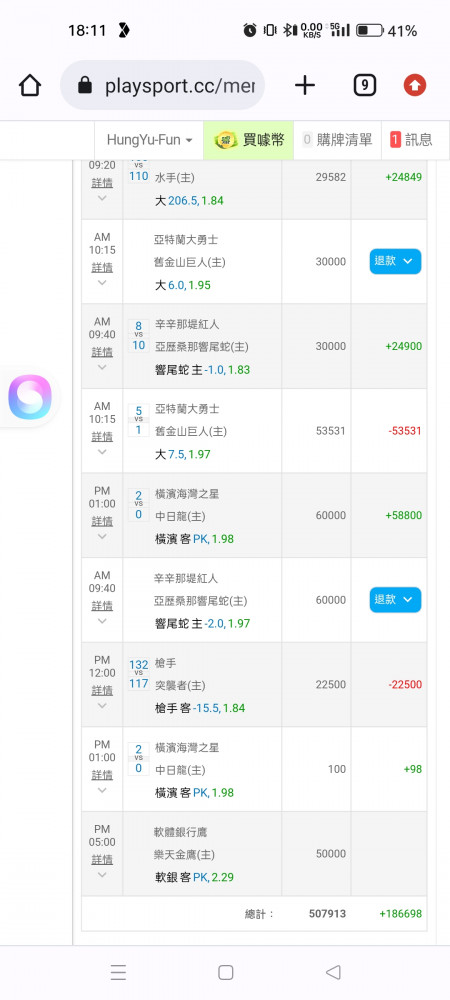Image resolution: width=450 pixels, height=1000 pixels.
Task: Tap the Android back triangle icon
Action: tap(333, 972)
